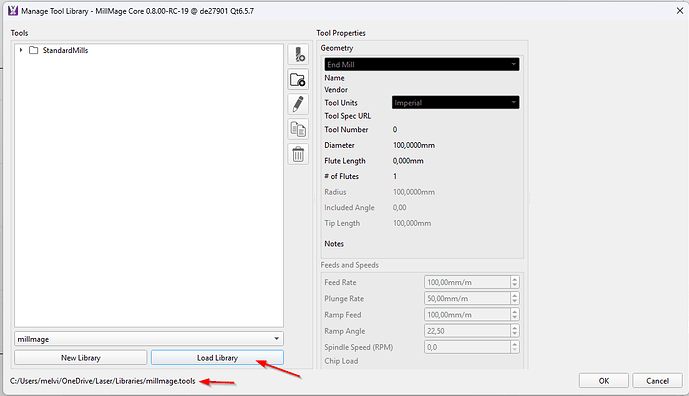The width and height of the screenshot is (689, 396).
Task: Increase Spindle Speed with up arrow
Action: pos(515,344)
